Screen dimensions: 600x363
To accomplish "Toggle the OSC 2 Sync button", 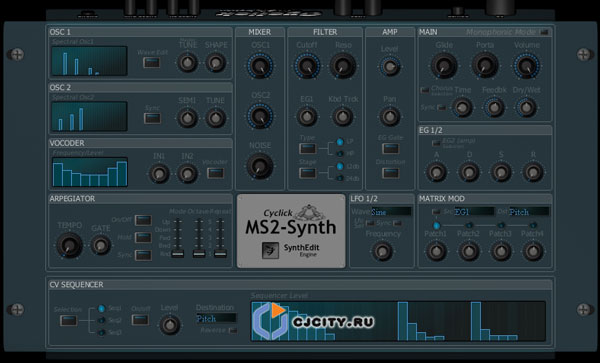I will coord(152,118).
